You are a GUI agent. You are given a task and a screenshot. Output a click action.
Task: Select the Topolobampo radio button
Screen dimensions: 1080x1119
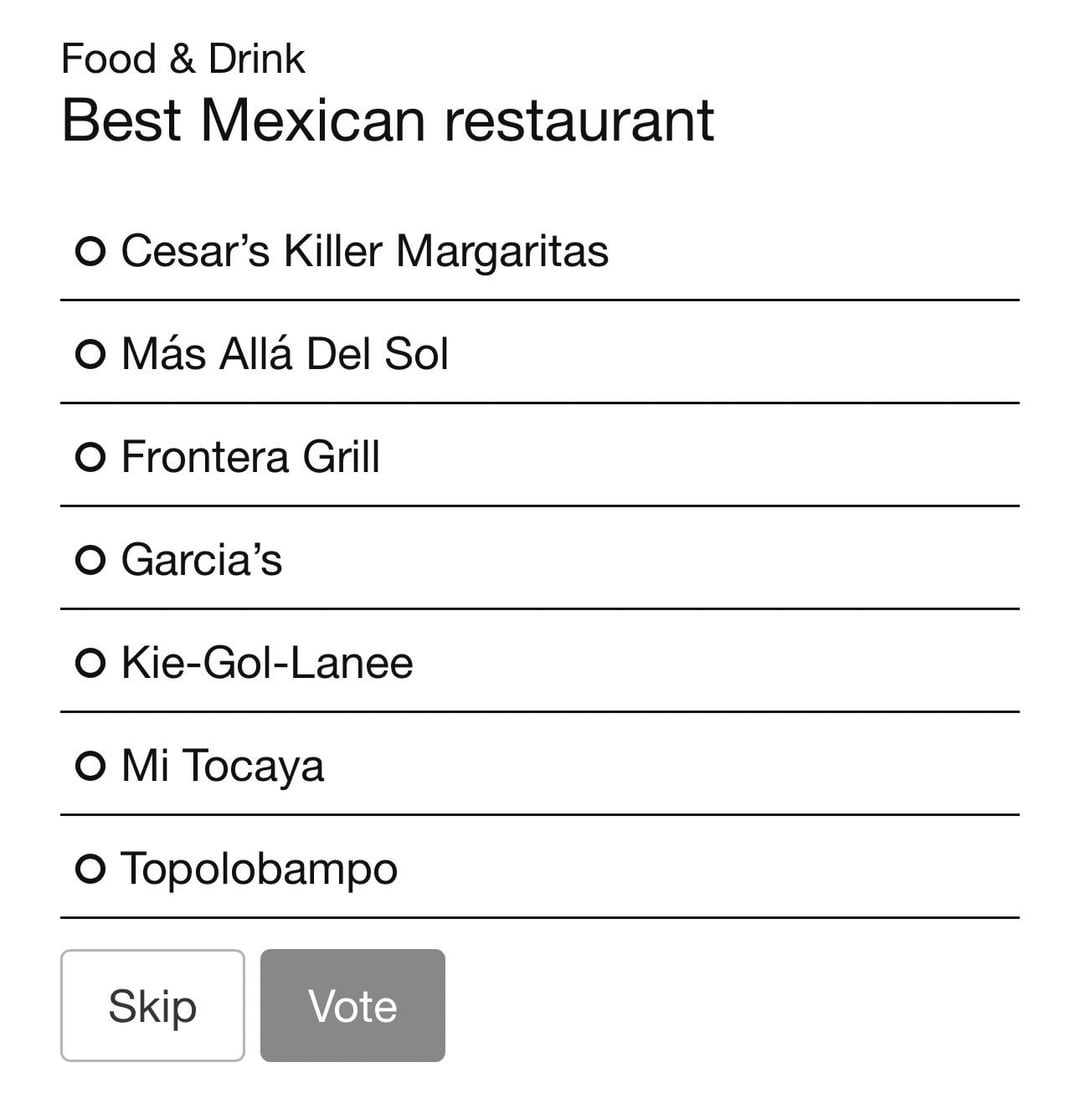click(90, 869)
